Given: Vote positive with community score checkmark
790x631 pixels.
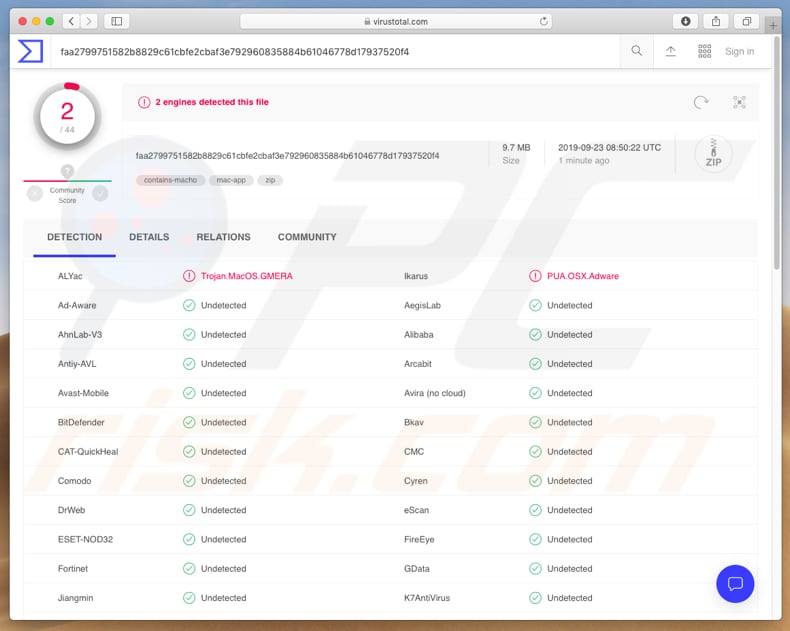Looking at the screenshot, I should click(100, 194).
